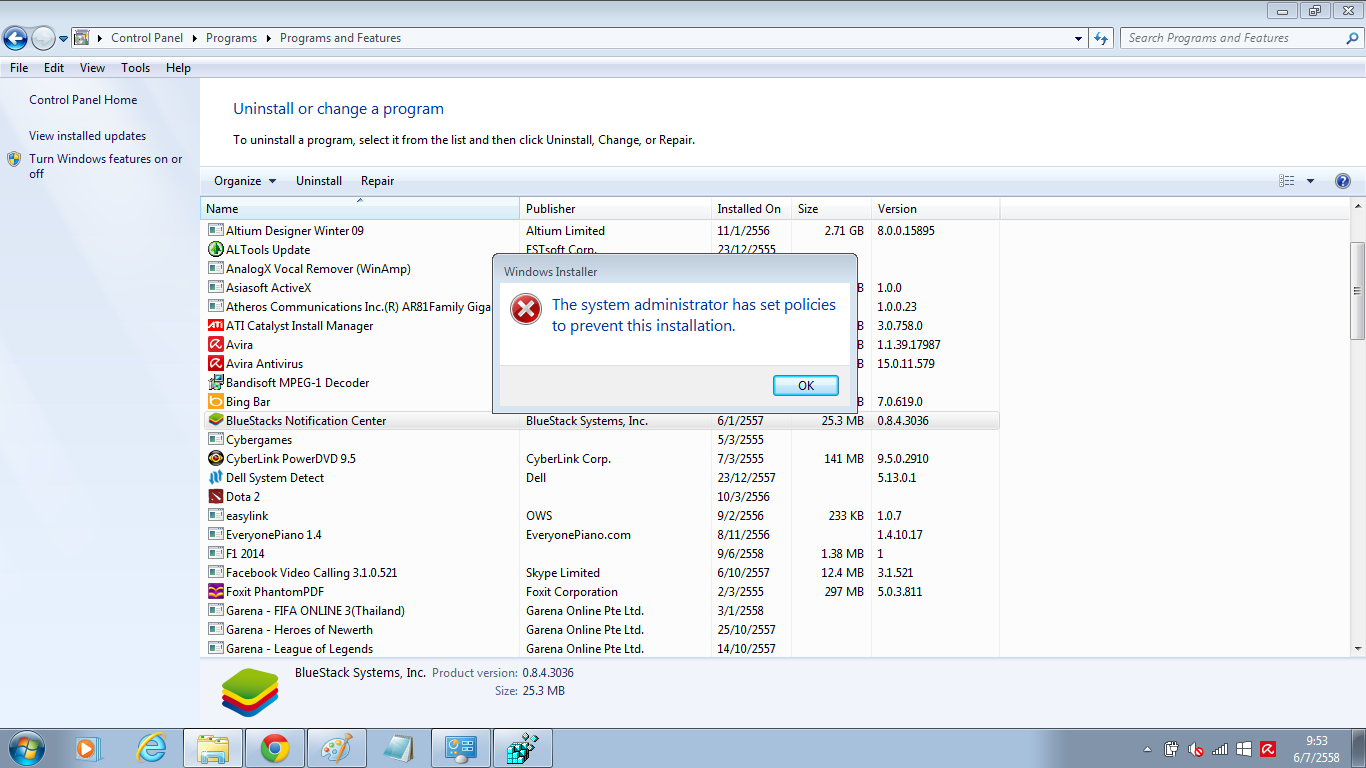Open the File menu
Image resolution: width=1366 pixels, height=768 pixels.
coord(19,68)
